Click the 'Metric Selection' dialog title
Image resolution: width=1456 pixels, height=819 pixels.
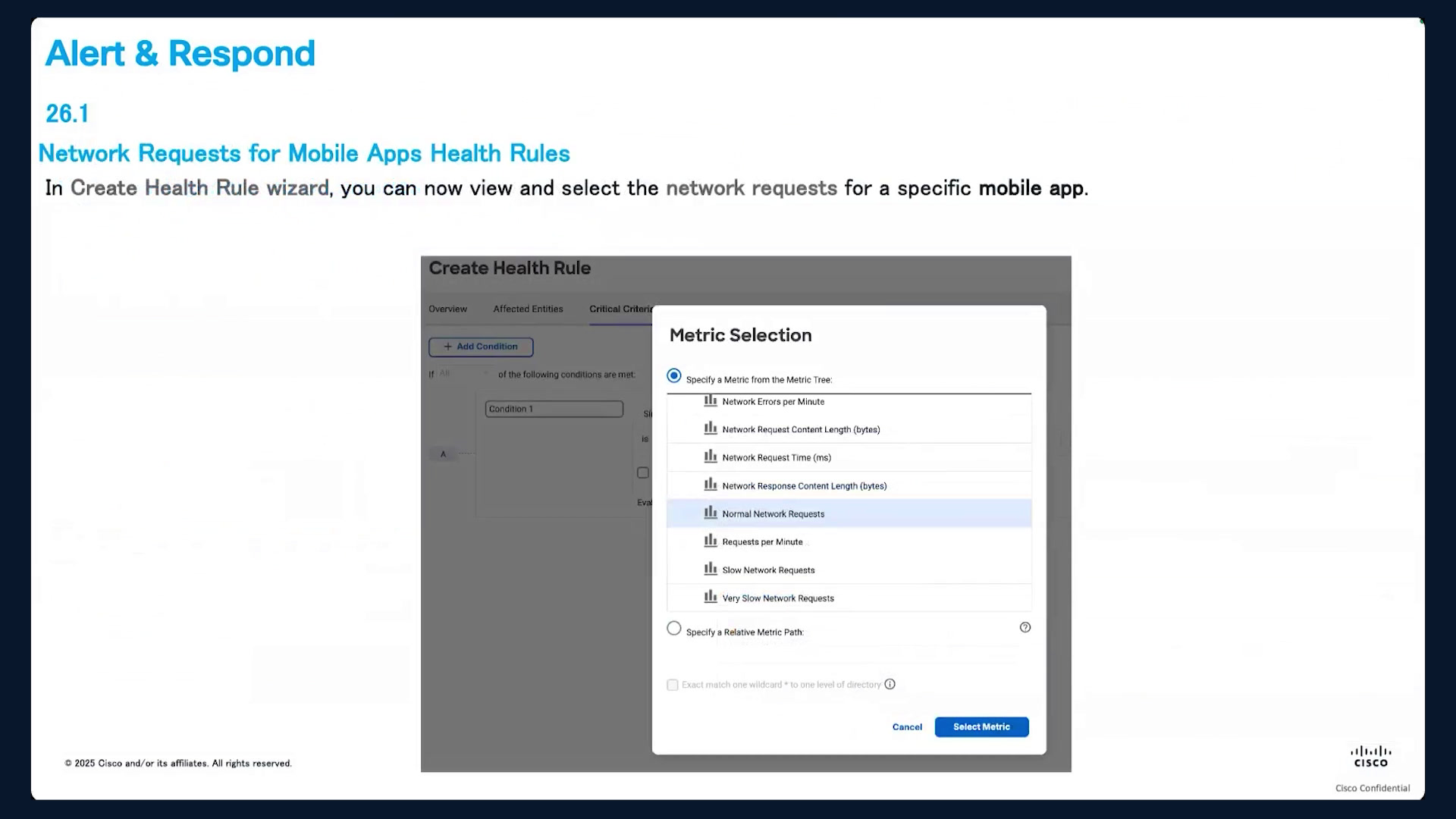tap(740, 335)
